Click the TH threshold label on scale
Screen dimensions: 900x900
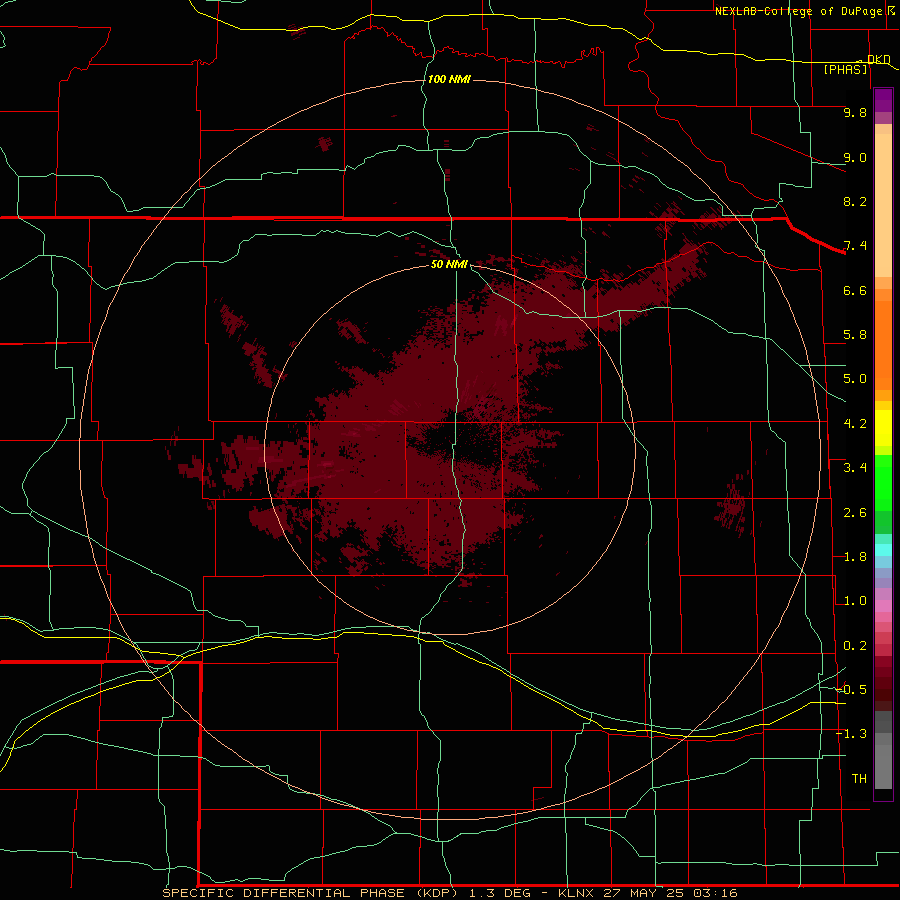tap(859, 779)
